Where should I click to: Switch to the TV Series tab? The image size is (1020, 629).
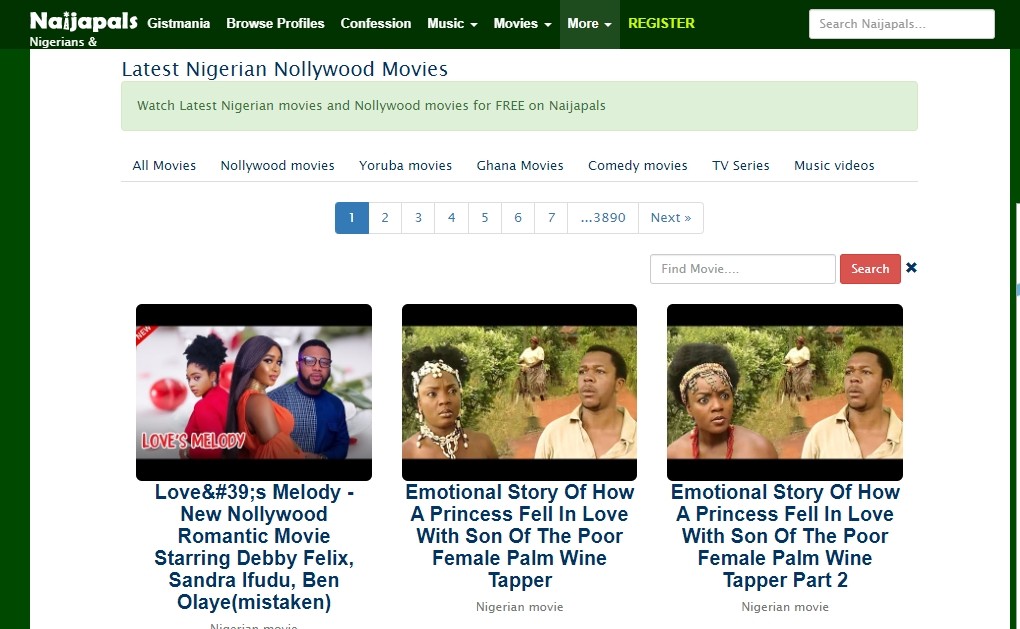(x=740, y=165)
